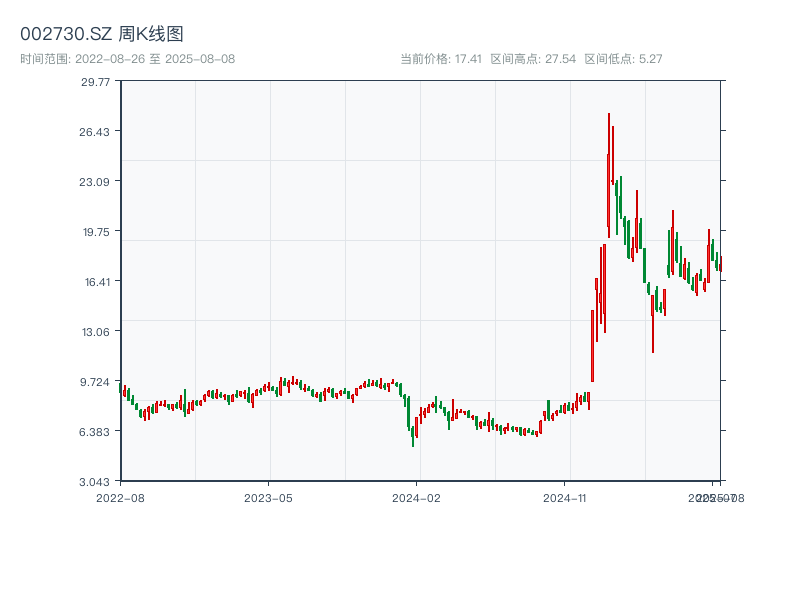The height and width of the screenshot is (600, 800).
Task: Click the 2022-08 date axis label
Action: pyautogui.click(x=120, y=497)
